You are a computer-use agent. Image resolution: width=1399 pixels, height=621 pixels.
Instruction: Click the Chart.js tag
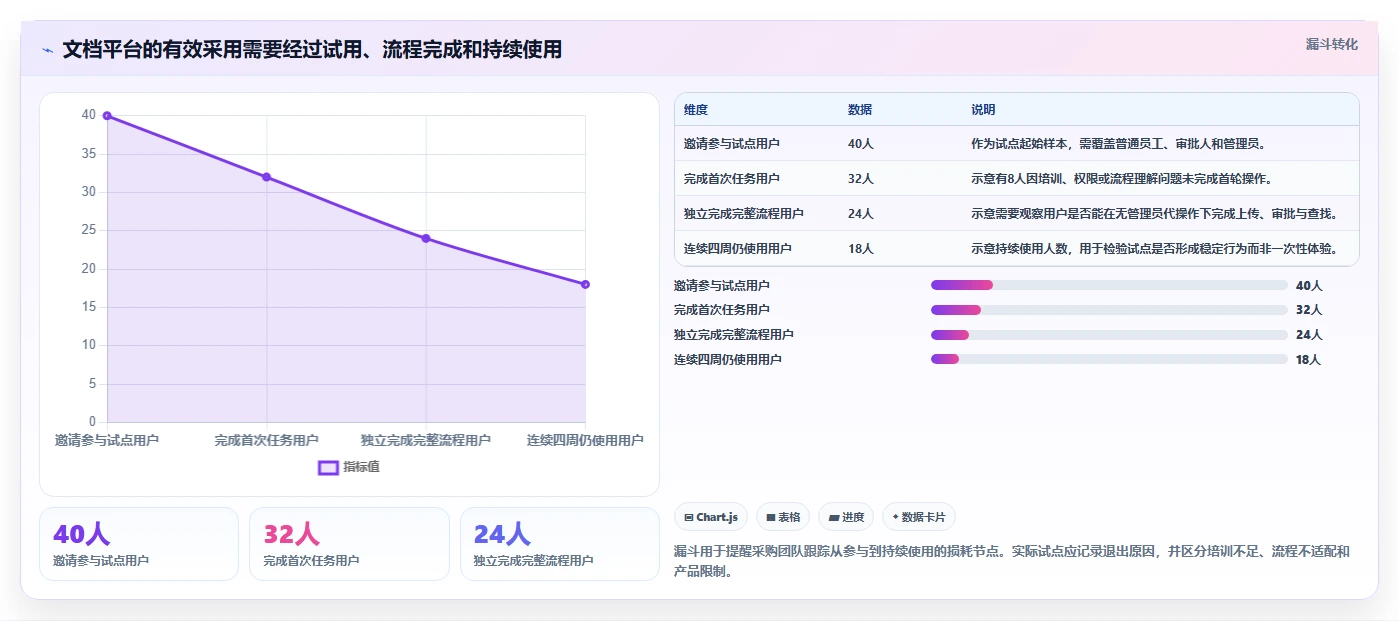click(711, 517)
